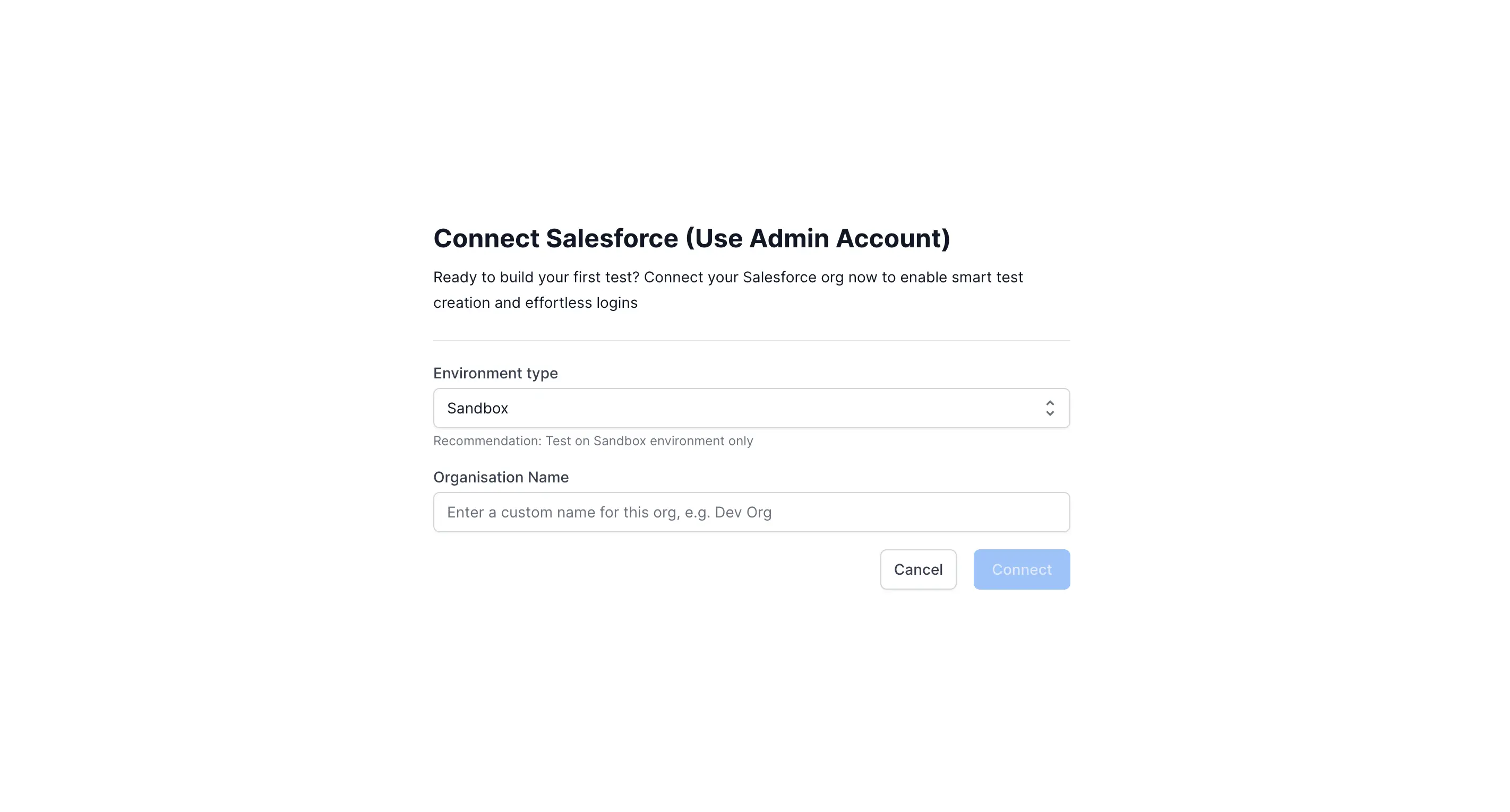Click the divider line below the description
Image resolution: width=1510 pixels, height=812 pixels.
(x=751, y=340)
